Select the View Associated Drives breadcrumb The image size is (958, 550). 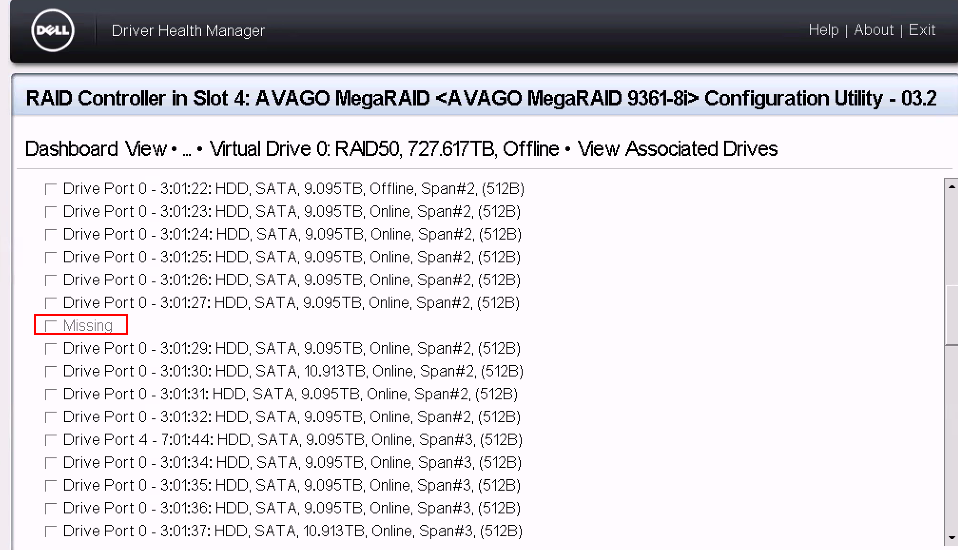pos(677,149)
